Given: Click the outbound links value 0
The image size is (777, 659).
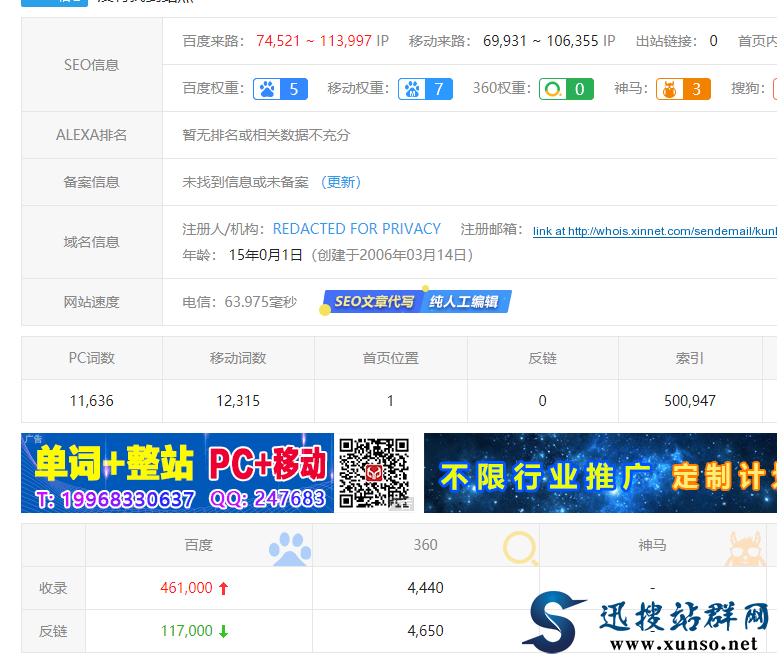Looking at the screenshot, I should tap(714, 41).
